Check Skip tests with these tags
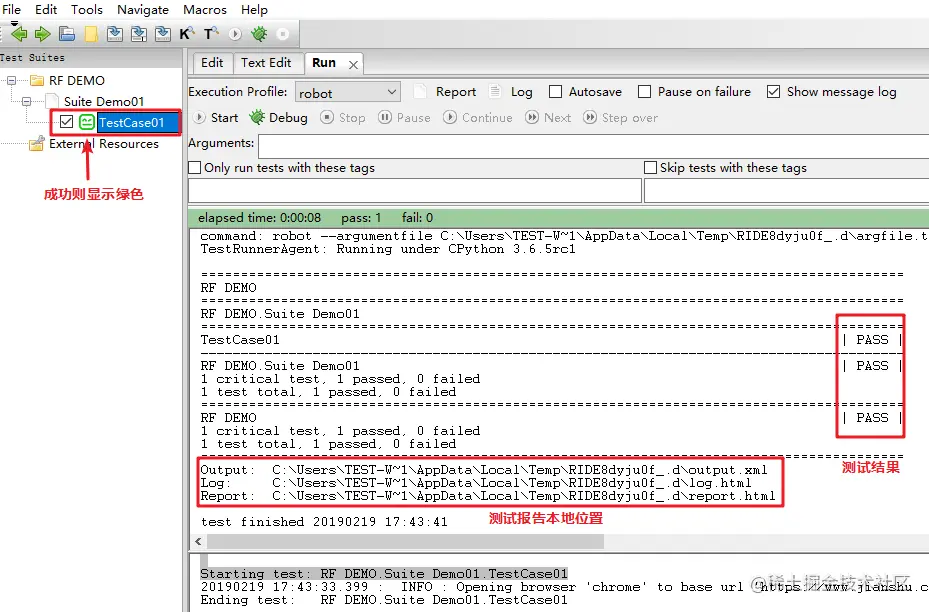The height and width of the screenshot is (612, 929). [x=650, y=168]
